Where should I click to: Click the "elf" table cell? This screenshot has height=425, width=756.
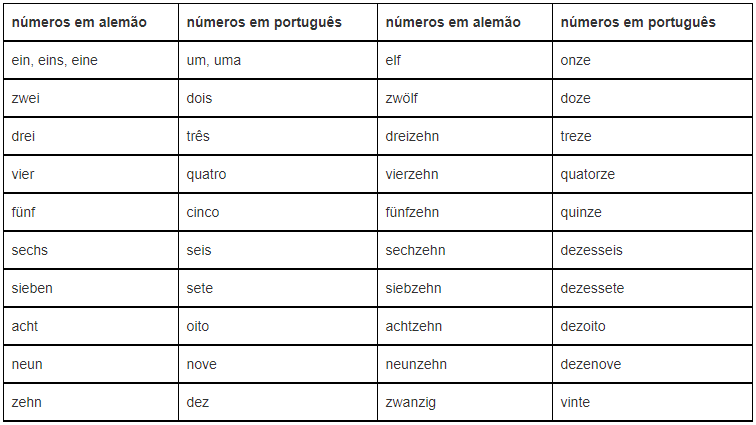(393, 61)
